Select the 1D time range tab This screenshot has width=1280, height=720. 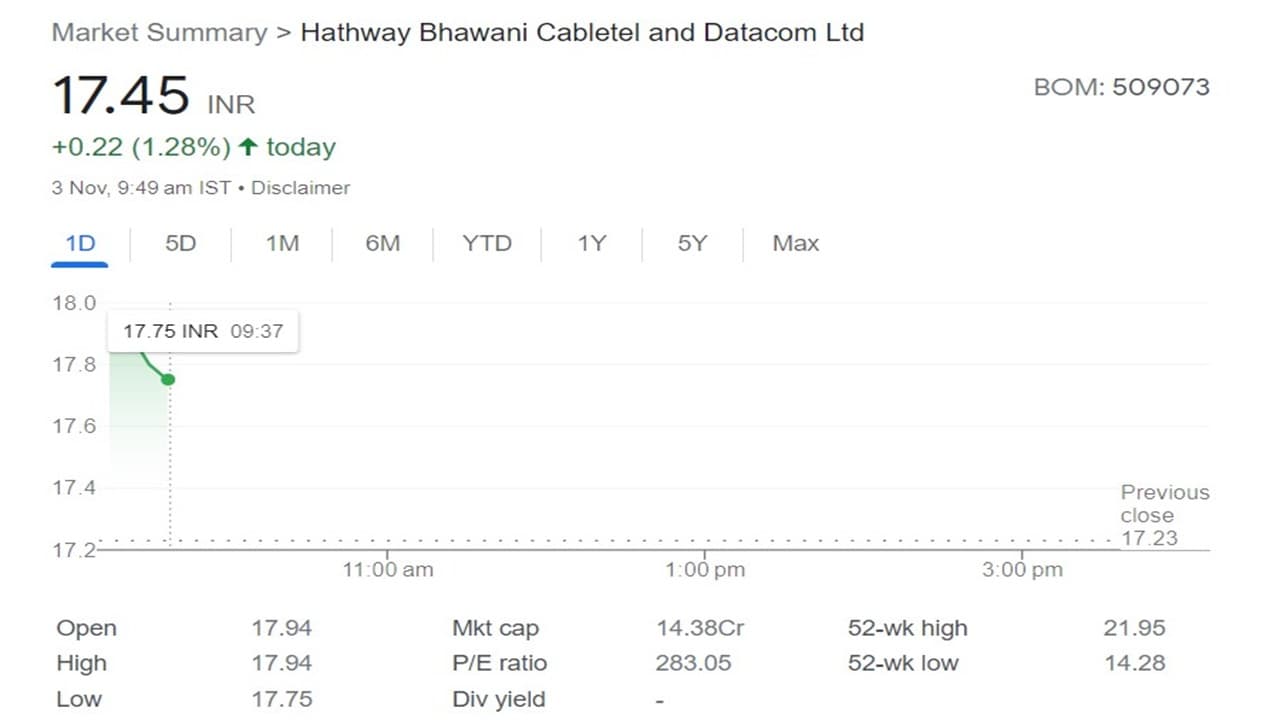point(80,243)
